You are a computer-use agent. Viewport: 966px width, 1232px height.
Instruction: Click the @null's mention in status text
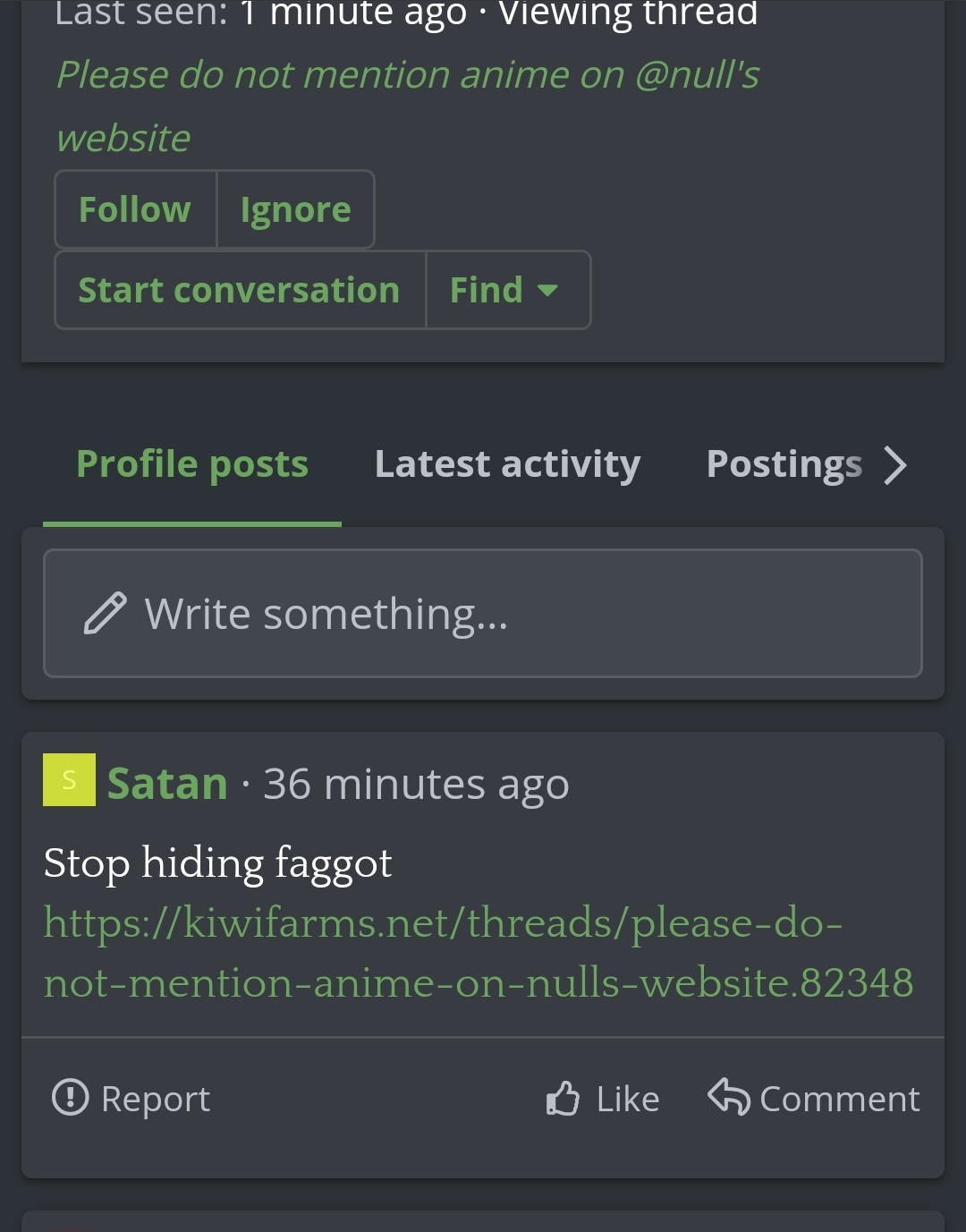coord(697,75)
